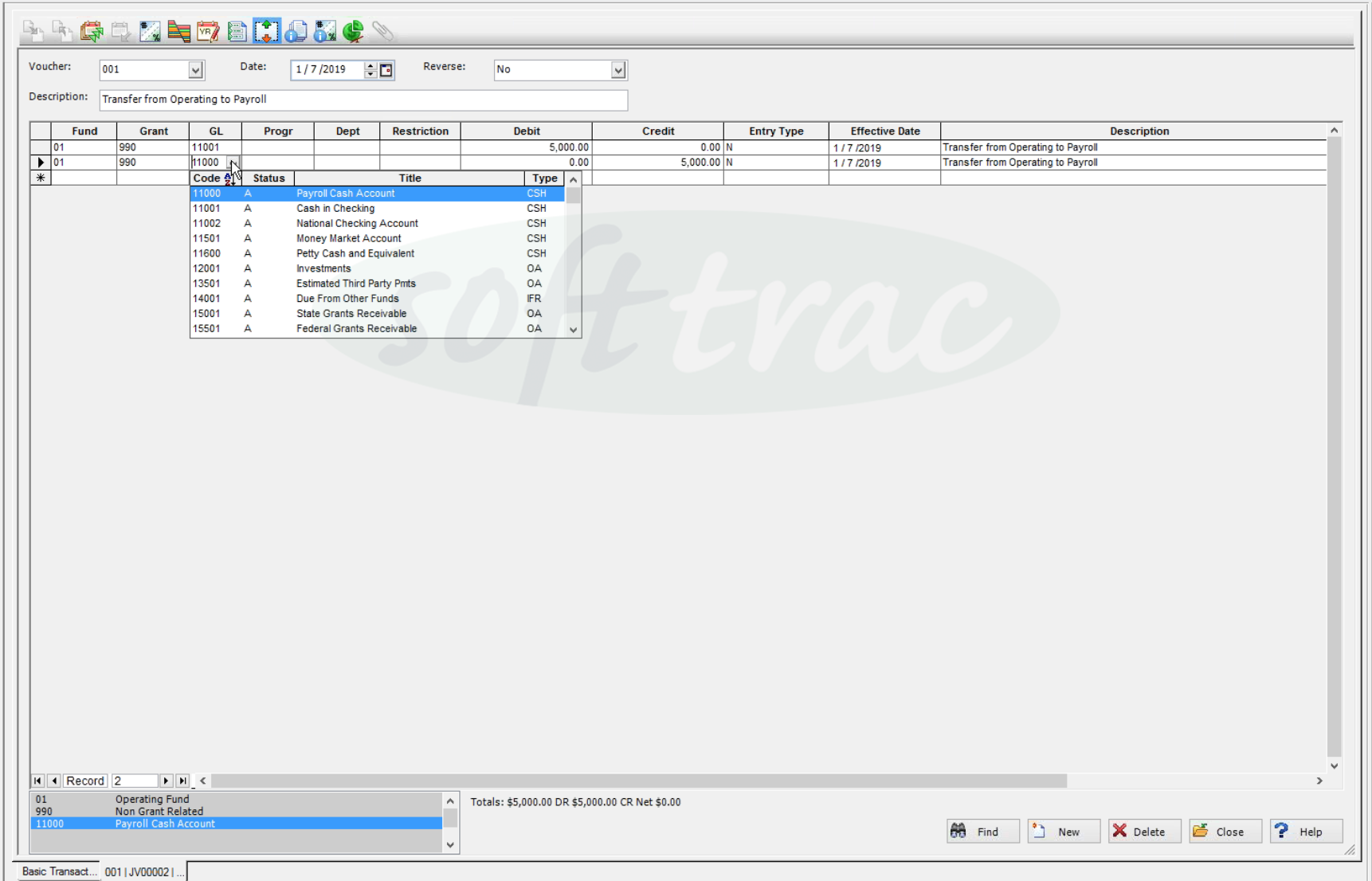Click the record number field showing 2
Screen dimensions: 1372x881
click(x=135, y=781)
